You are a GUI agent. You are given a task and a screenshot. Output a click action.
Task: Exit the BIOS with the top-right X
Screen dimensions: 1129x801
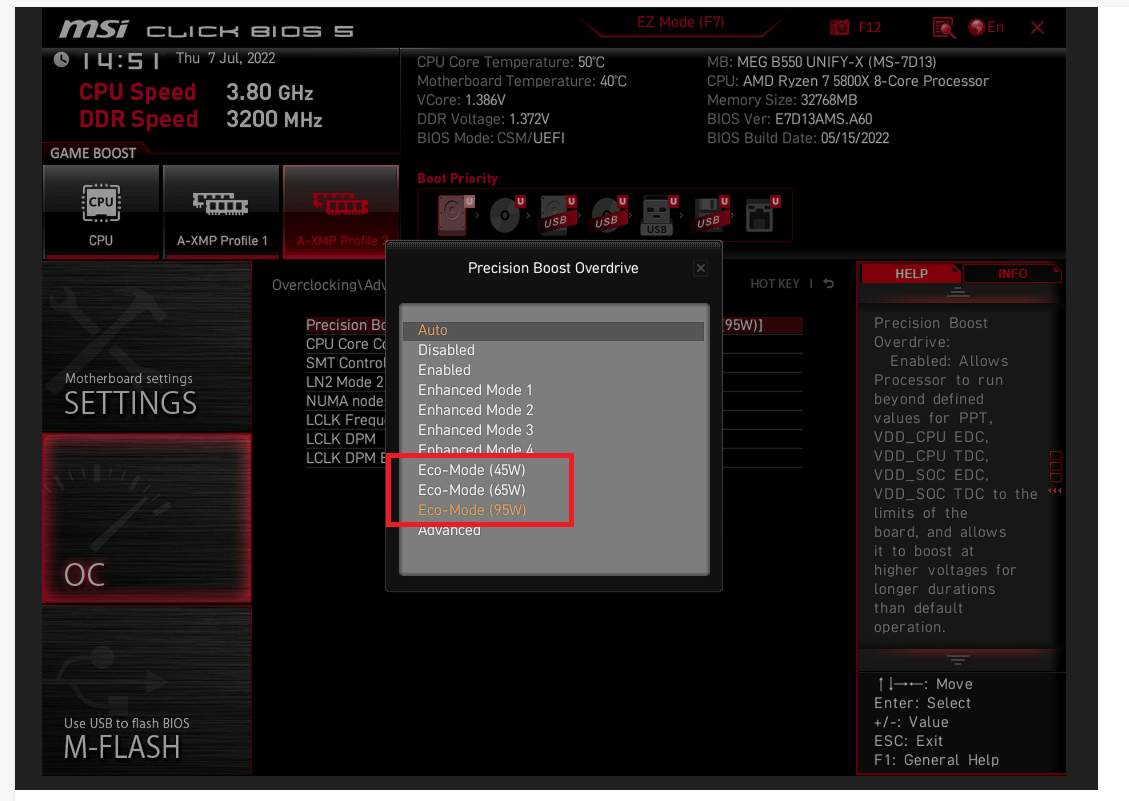pos(1038,27)
